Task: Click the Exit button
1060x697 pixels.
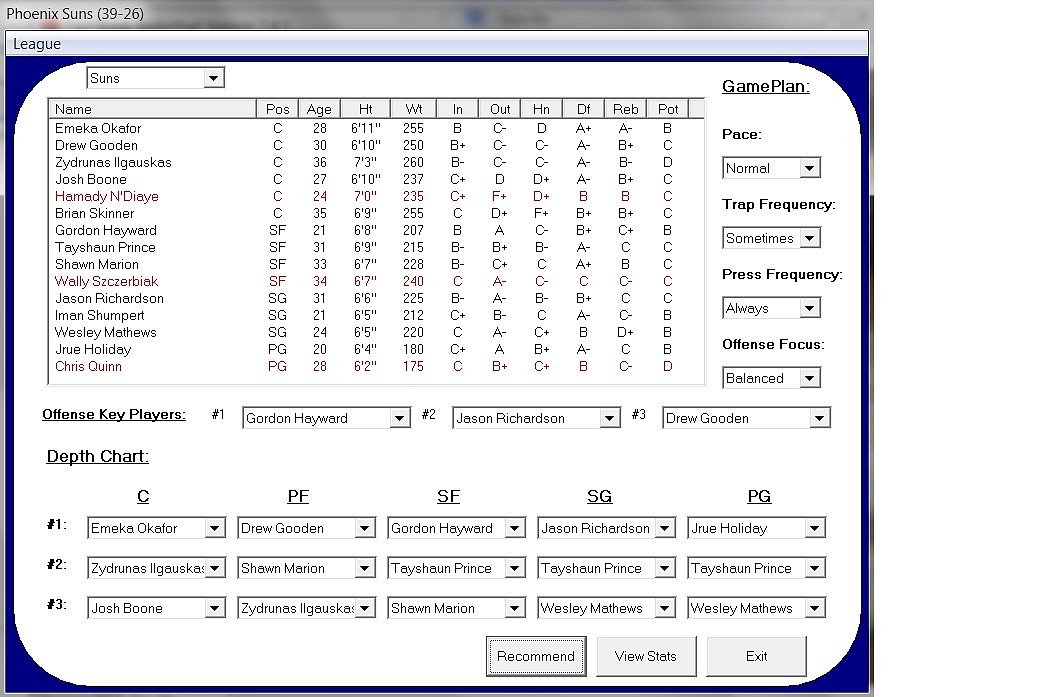Action: pyautogui.click(x=756, y=656)
